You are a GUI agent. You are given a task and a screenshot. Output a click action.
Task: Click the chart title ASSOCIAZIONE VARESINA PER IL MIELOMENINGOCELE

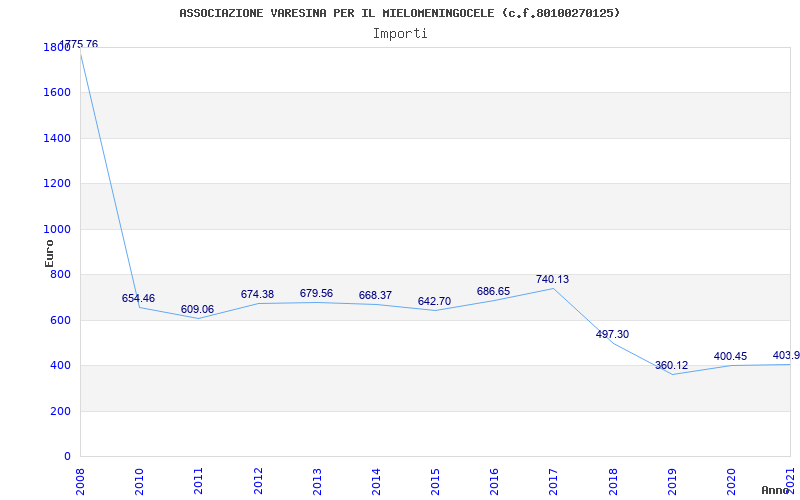[x=399, y=13]
